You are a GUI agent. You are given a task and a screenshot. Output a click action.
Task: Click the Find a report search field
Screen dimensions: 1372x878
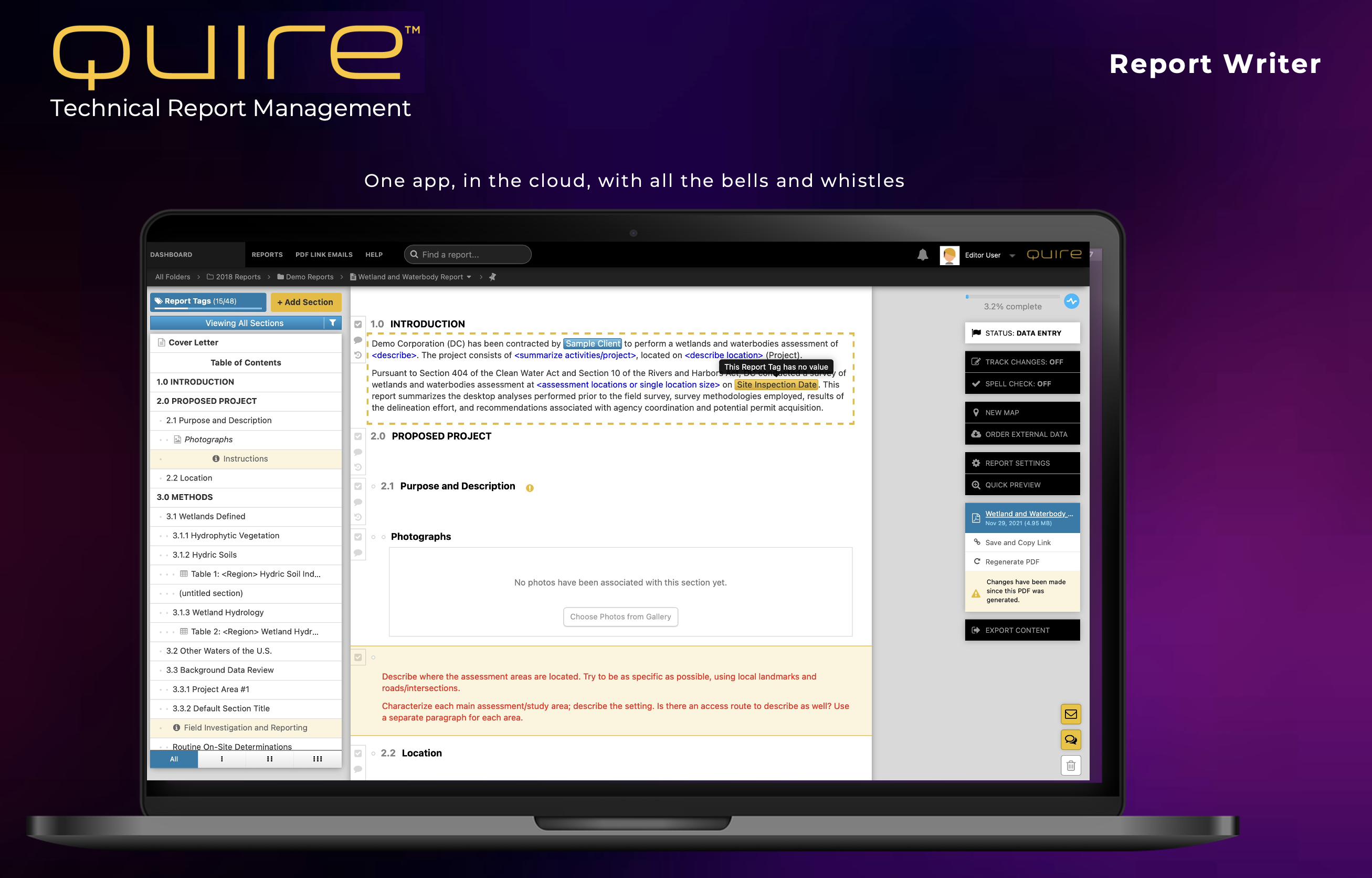[467, 255]
